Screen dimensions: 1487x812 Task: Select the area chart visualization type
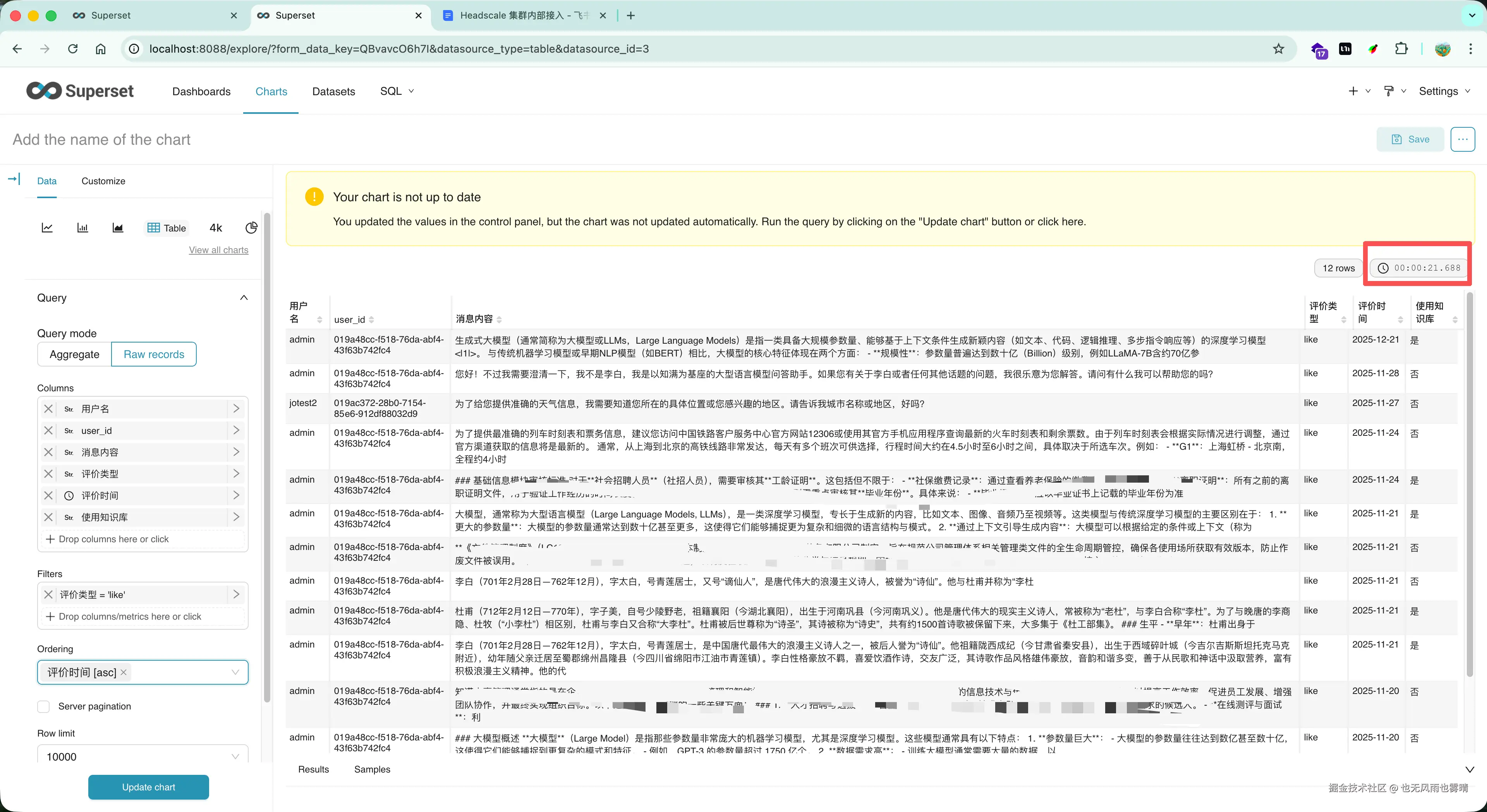(x=118, y=227)
